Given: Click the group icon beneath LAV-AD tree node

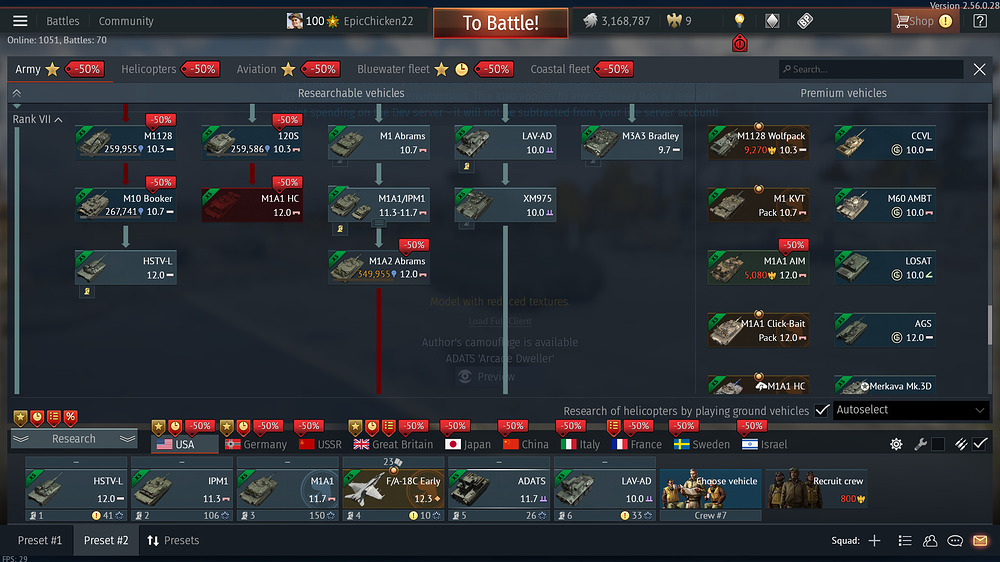Looking at the screenshot, I should (x=467, y=166).
